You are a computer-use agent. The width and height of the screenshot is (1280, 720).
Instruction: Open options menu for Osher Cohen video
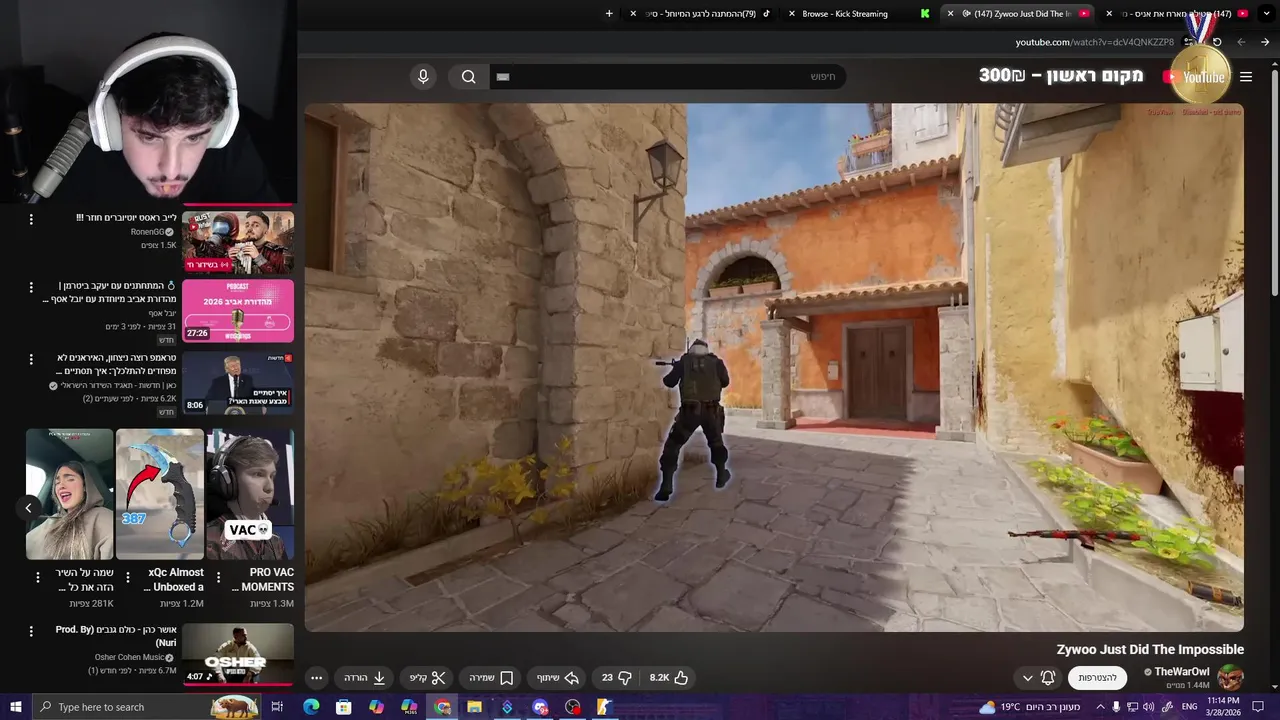[x=31, y=632]
